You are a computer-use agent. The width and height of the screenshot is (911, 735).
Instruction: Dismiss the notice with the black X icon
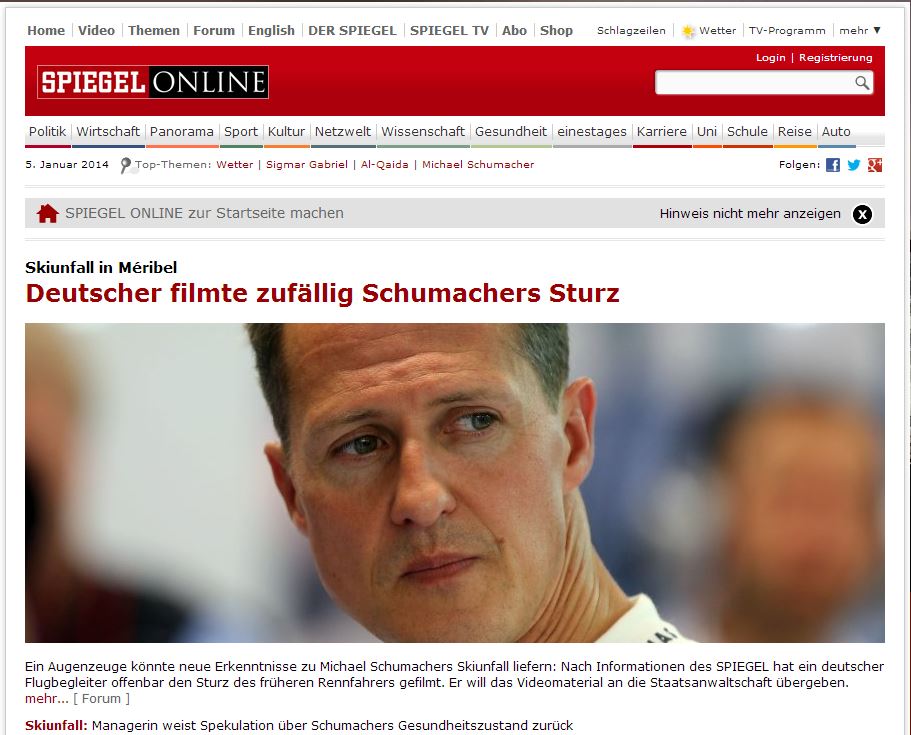coord(862,214)
